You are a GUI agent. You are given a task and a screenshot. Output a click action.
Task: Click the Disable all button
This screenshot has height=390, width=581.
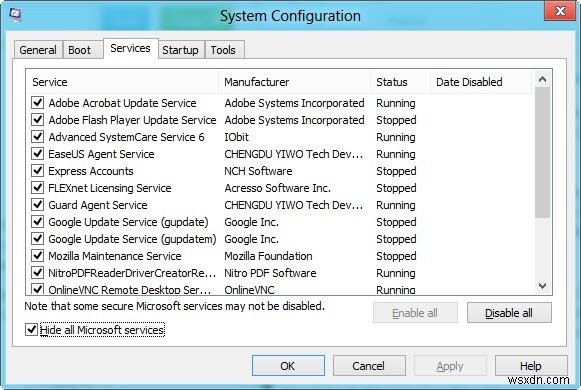point(509,313)
